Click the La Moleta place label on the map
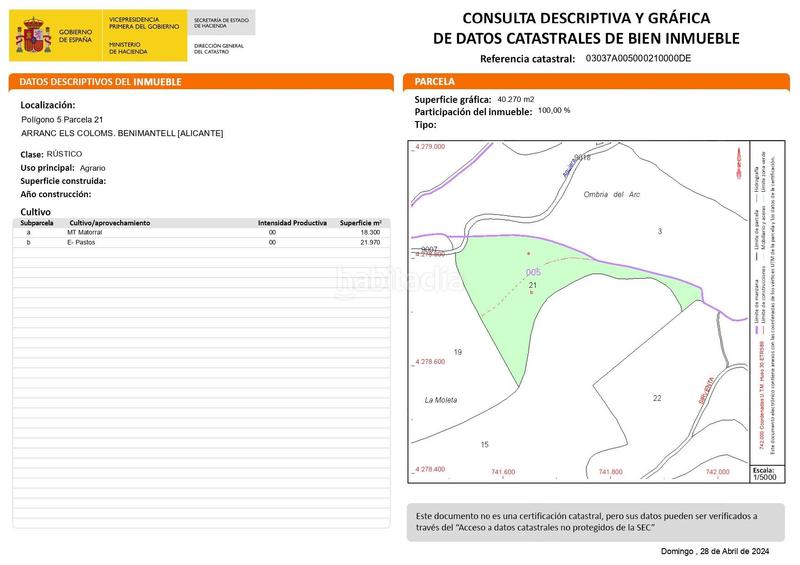This screenshot has height=565, width=800. click(441, 400)
